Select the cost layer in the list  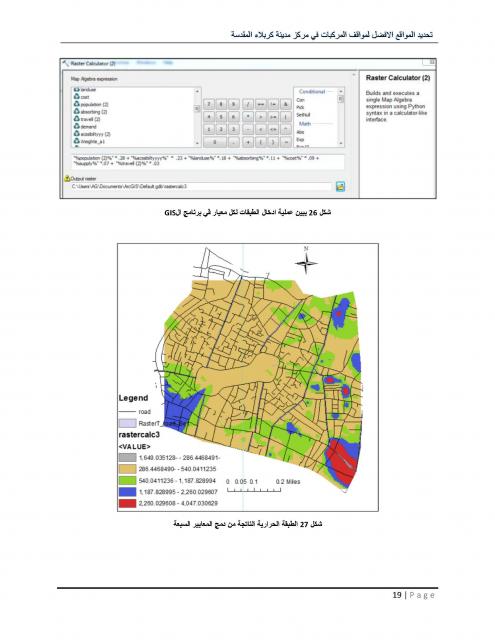point(85,97)
